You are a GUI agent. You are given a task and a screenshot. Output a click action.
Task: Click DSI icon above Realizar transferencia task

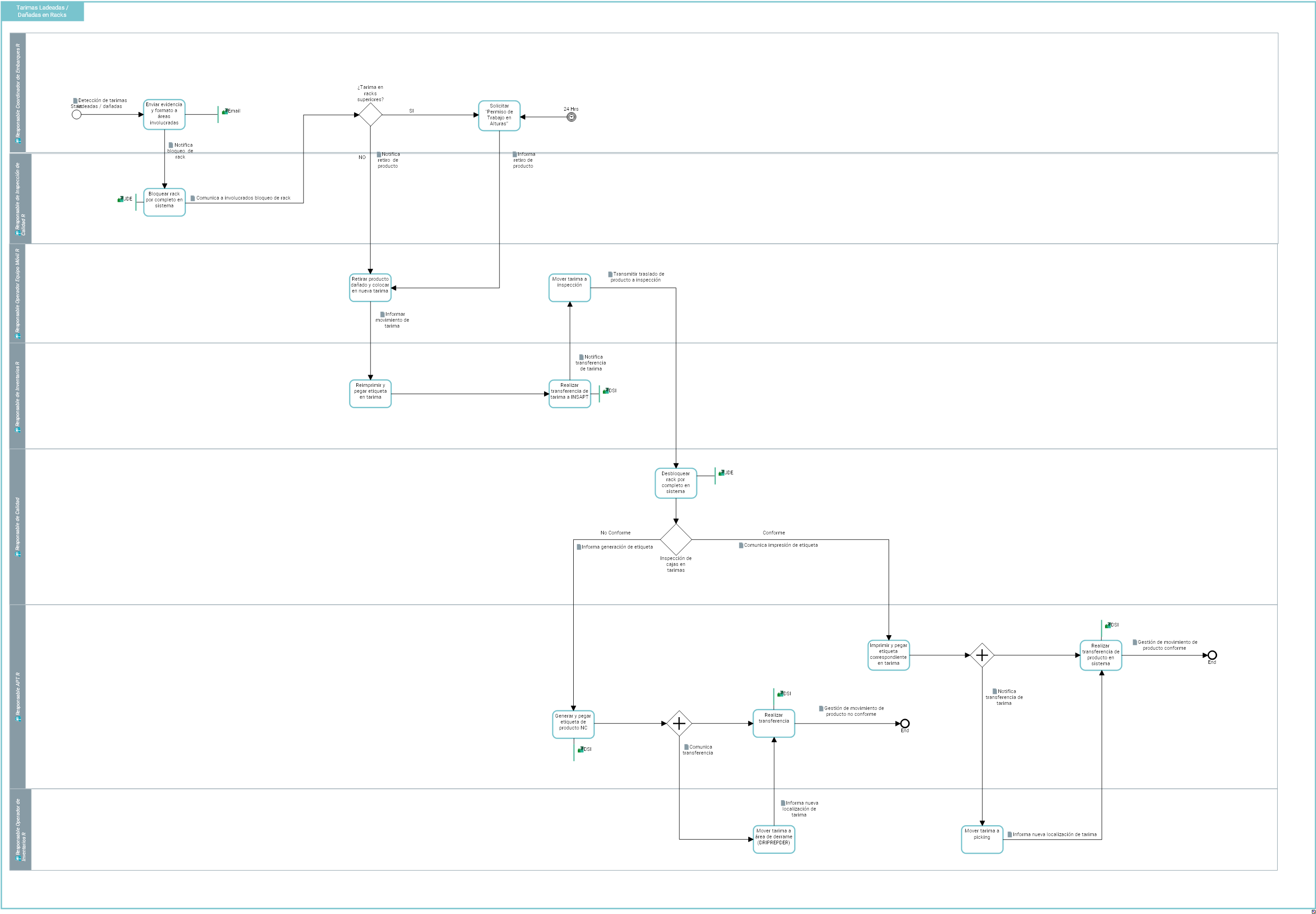coord(780,693)
